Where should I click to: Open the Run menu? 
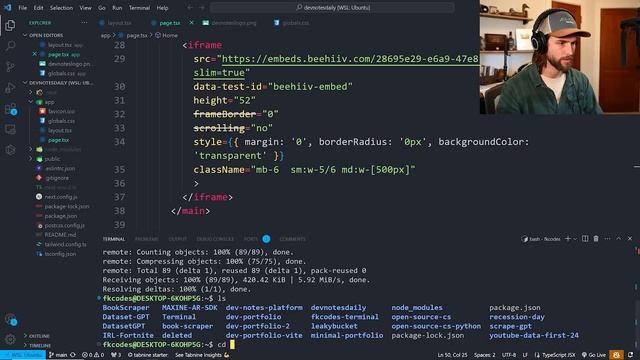coord(117,8)
